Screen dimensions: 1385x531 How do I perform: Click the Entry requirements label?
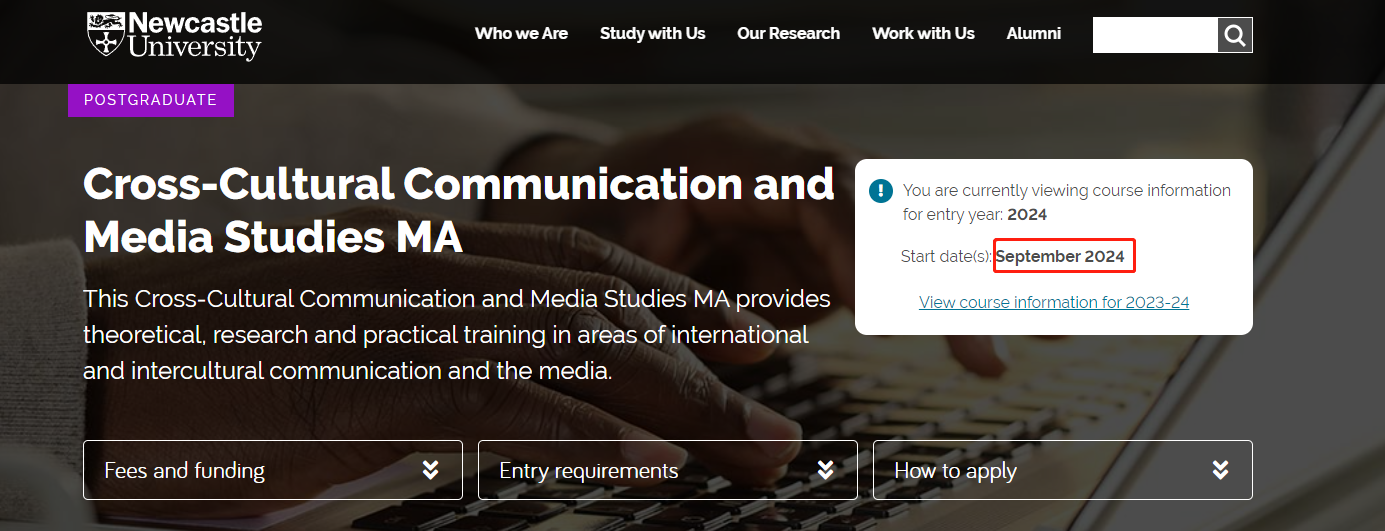click(588, 471)
